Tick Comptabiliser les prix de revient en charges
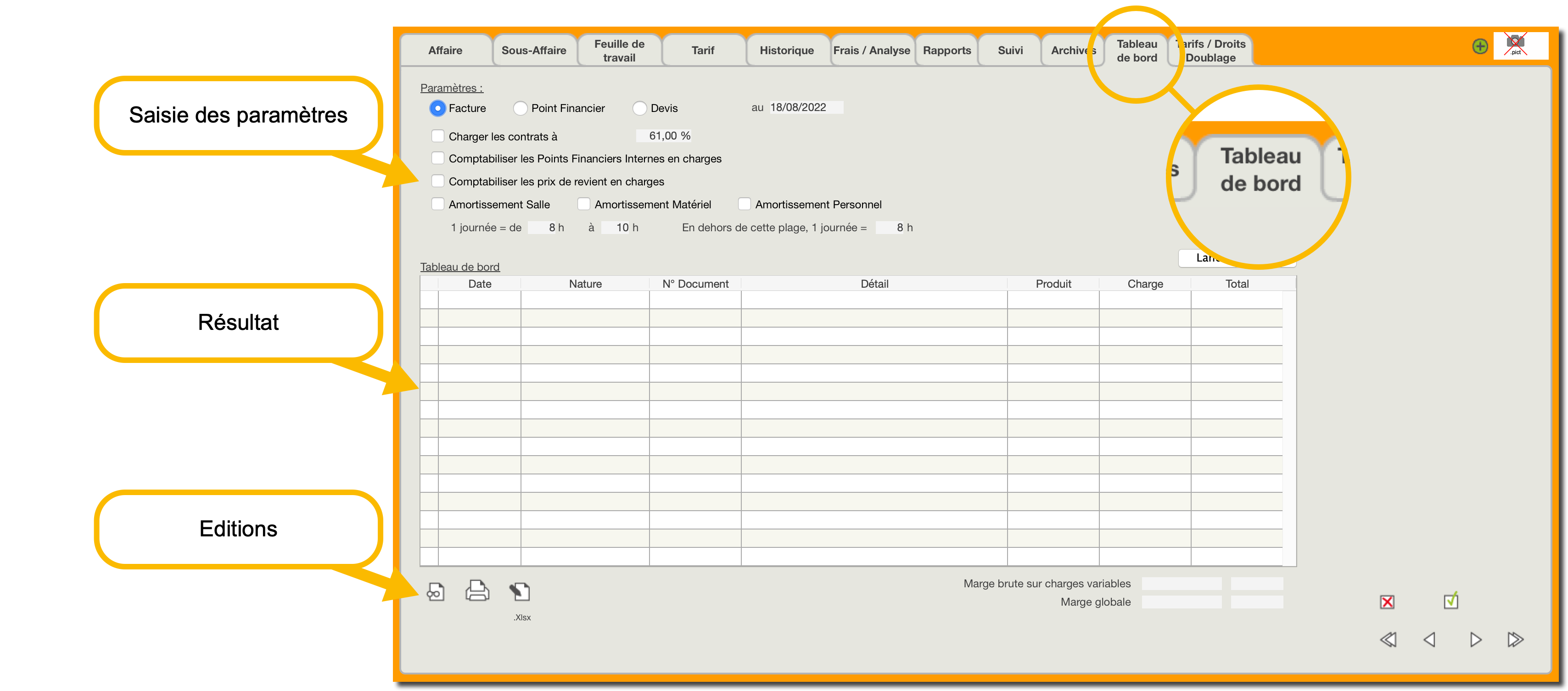The width and height of the screenshot is (1568, 691). (437, 181)
